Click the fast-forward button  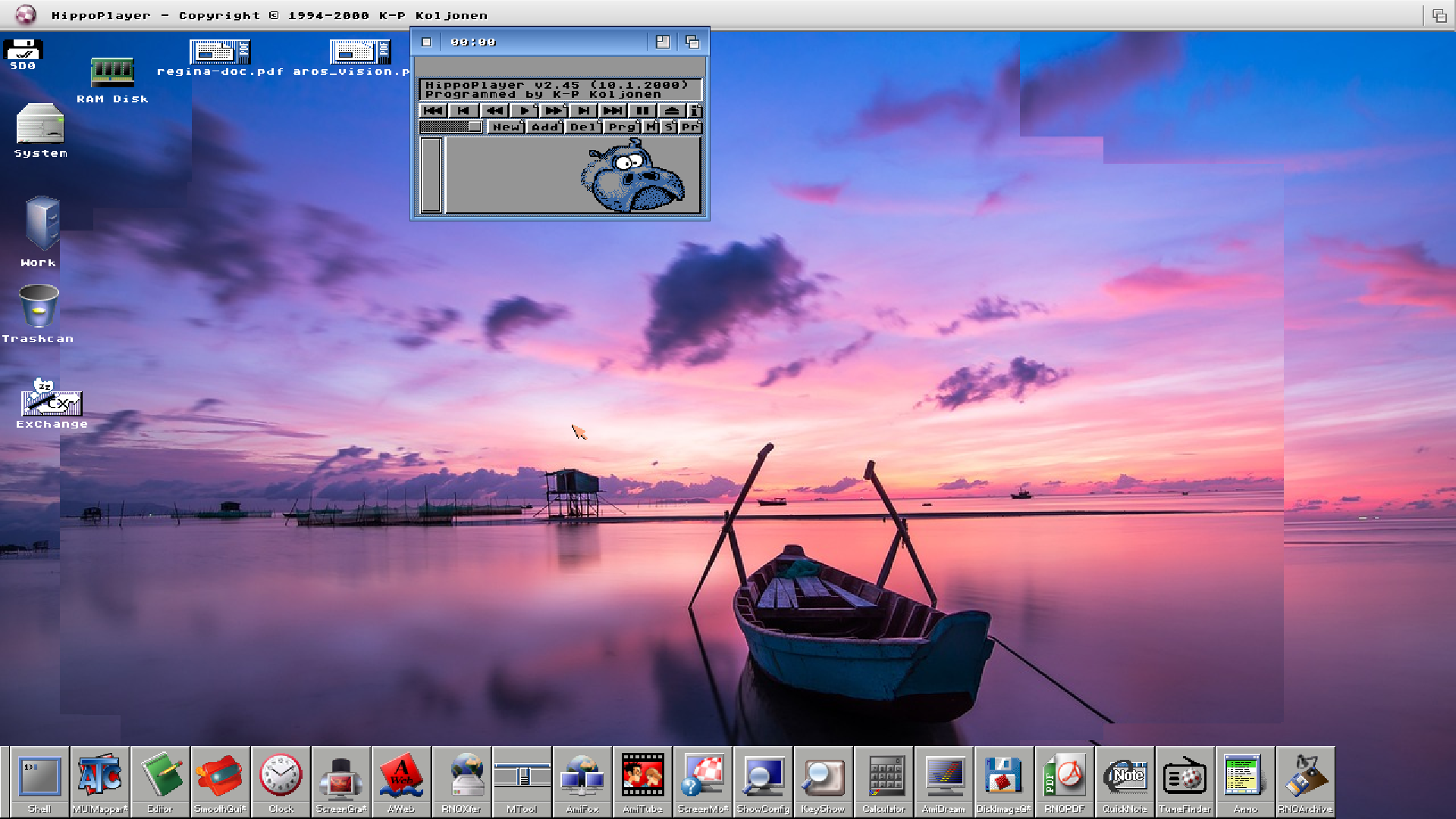pyautogui.click(x=554, y=111)
